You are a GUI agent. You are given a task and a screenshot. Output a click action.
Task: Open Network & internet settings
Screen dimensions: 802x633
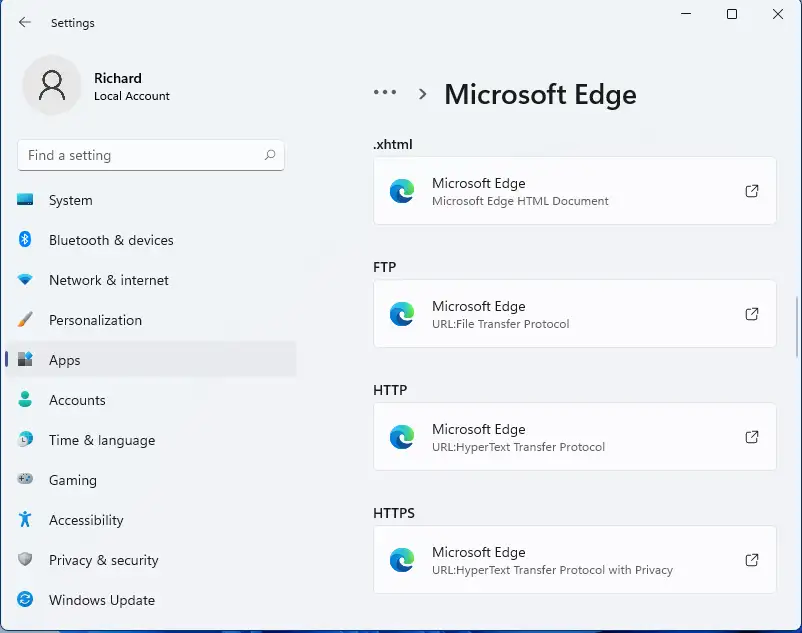pos(151,280)
